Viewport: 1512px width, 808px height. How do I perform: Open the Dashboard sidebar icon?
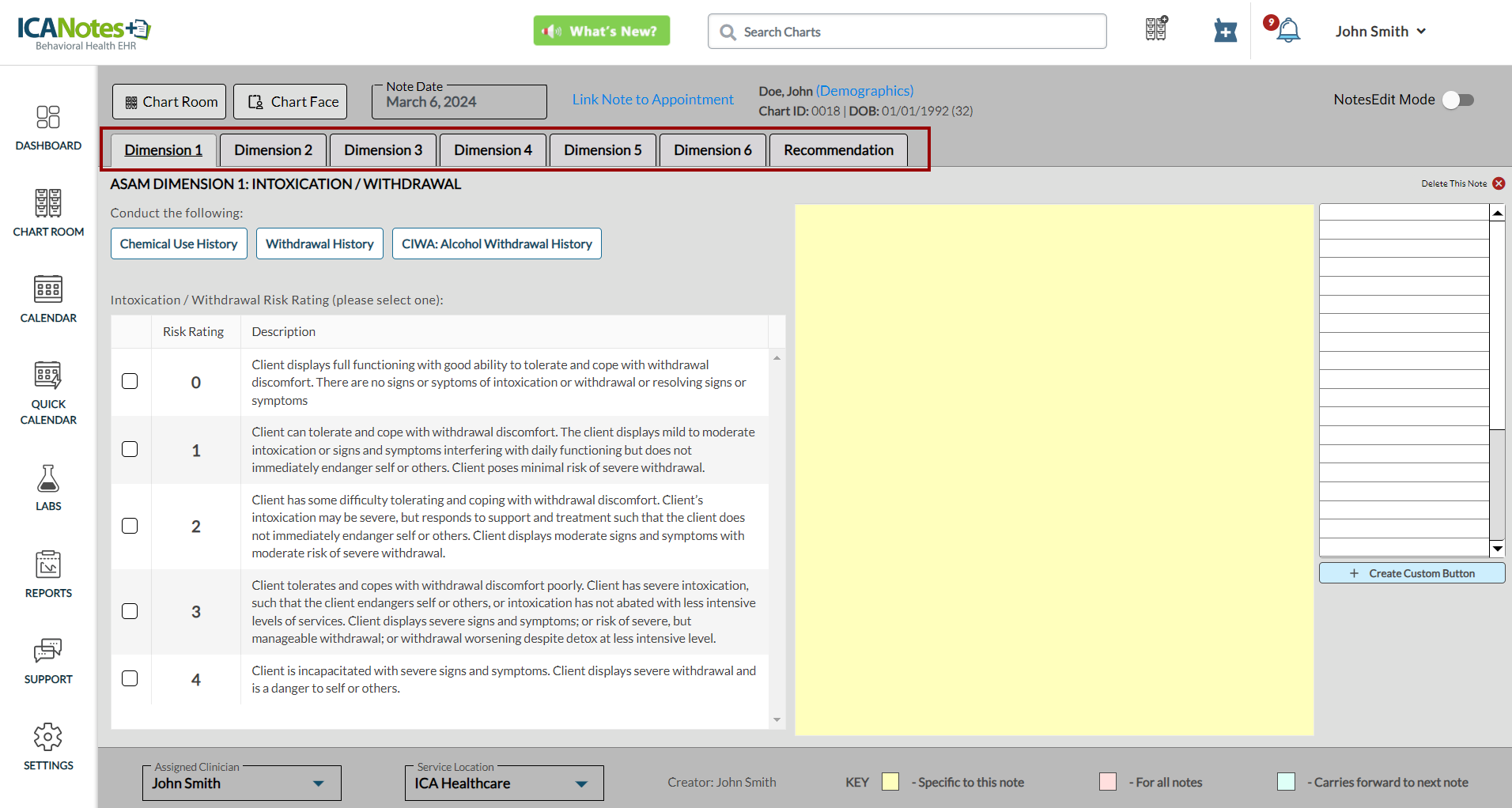[x=48, y=118]
